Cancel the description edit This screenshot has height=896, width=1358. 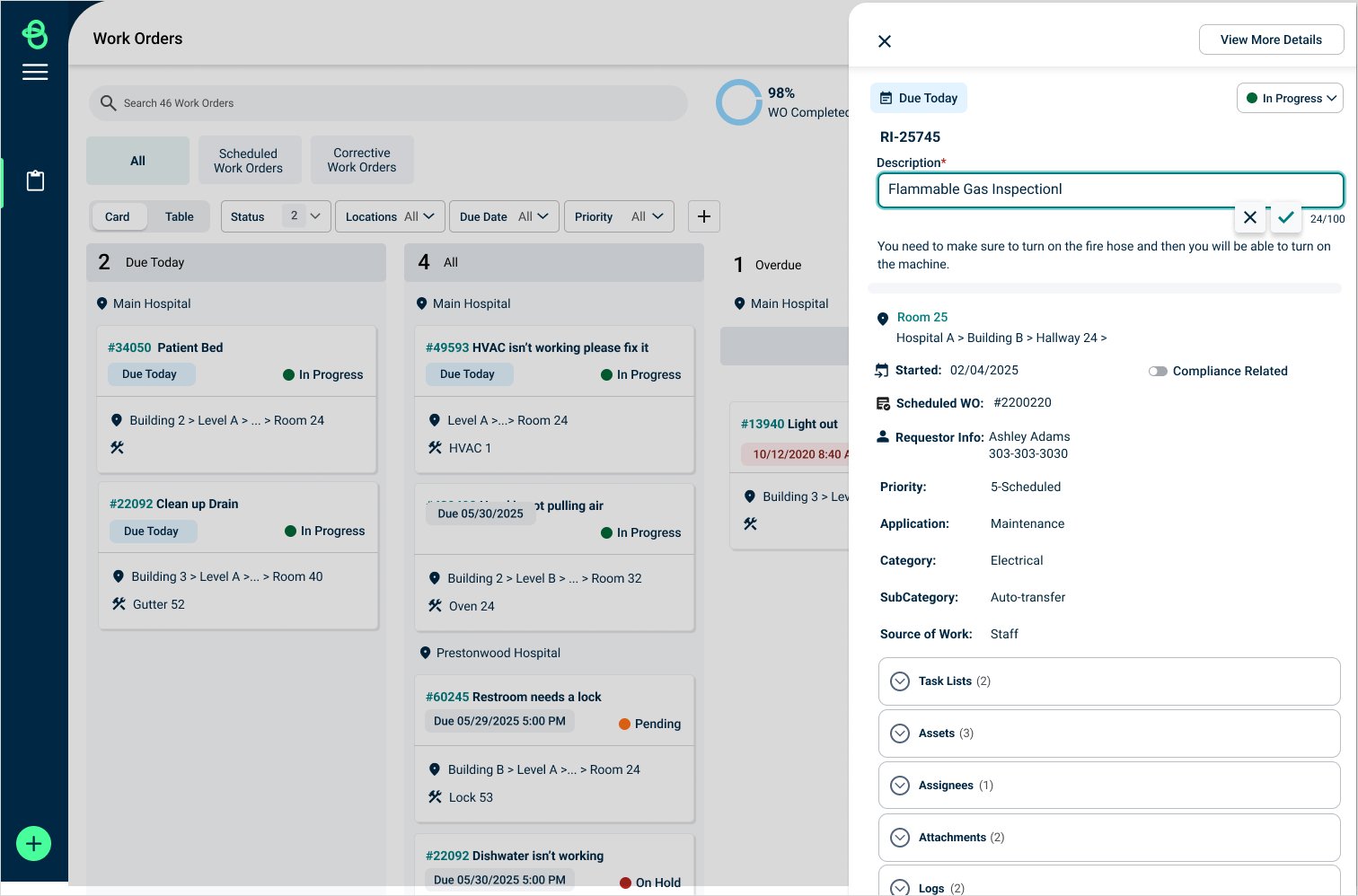[1250, 217]
